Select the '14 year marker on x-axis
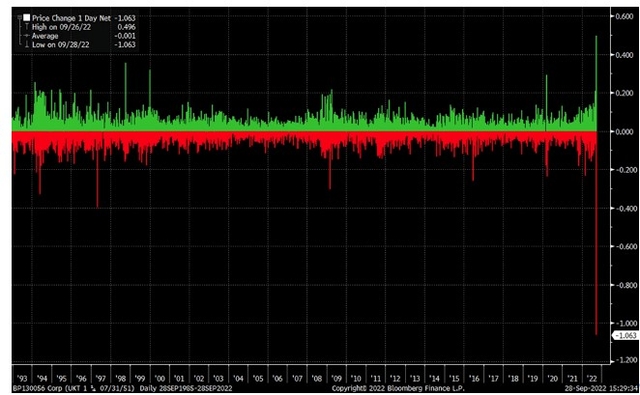This screenshot has height=395, width=640. tap(434, 378)
